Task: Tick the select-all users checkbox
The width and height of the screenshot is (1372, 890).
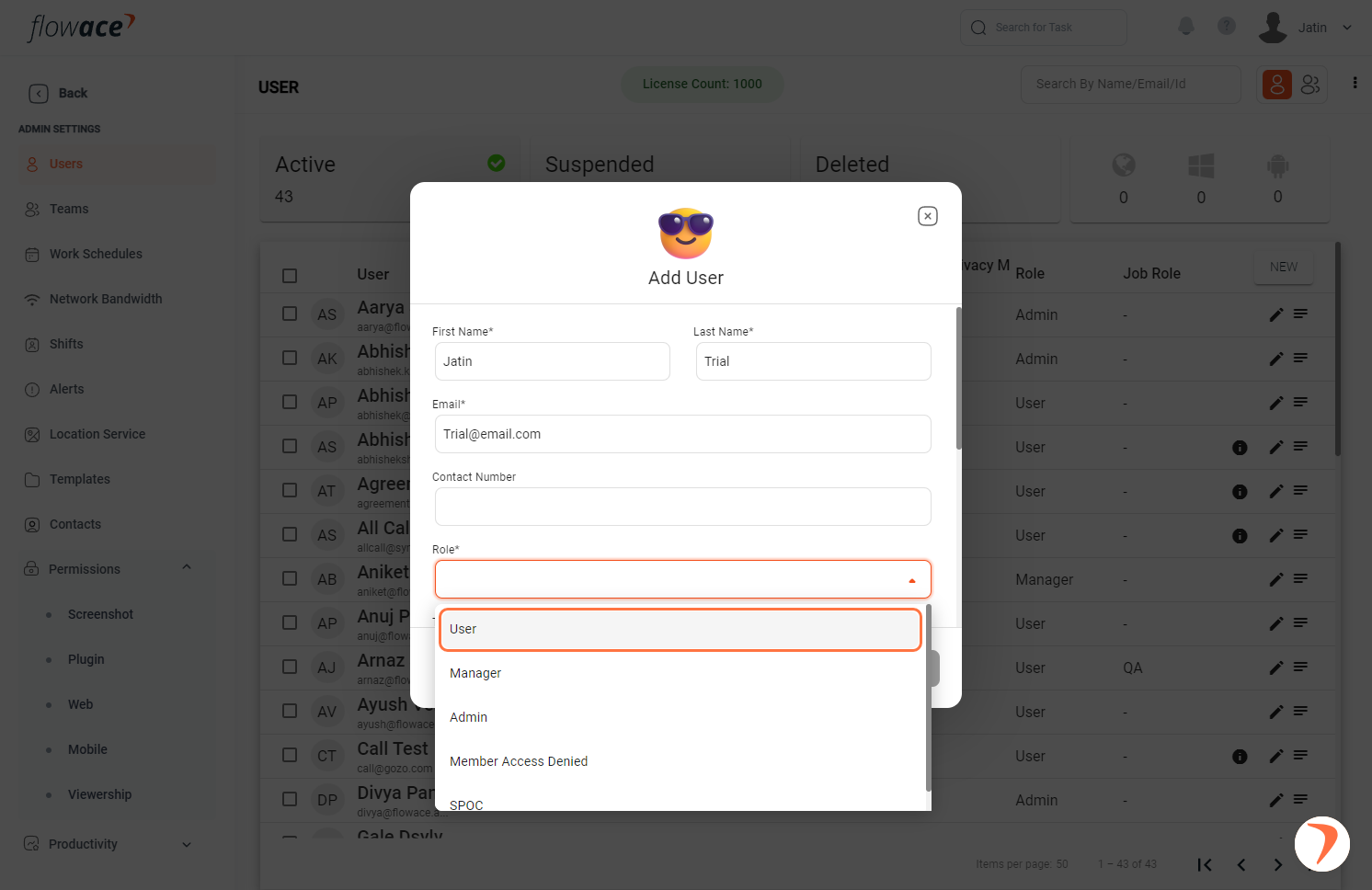Action: coord(290,276)
